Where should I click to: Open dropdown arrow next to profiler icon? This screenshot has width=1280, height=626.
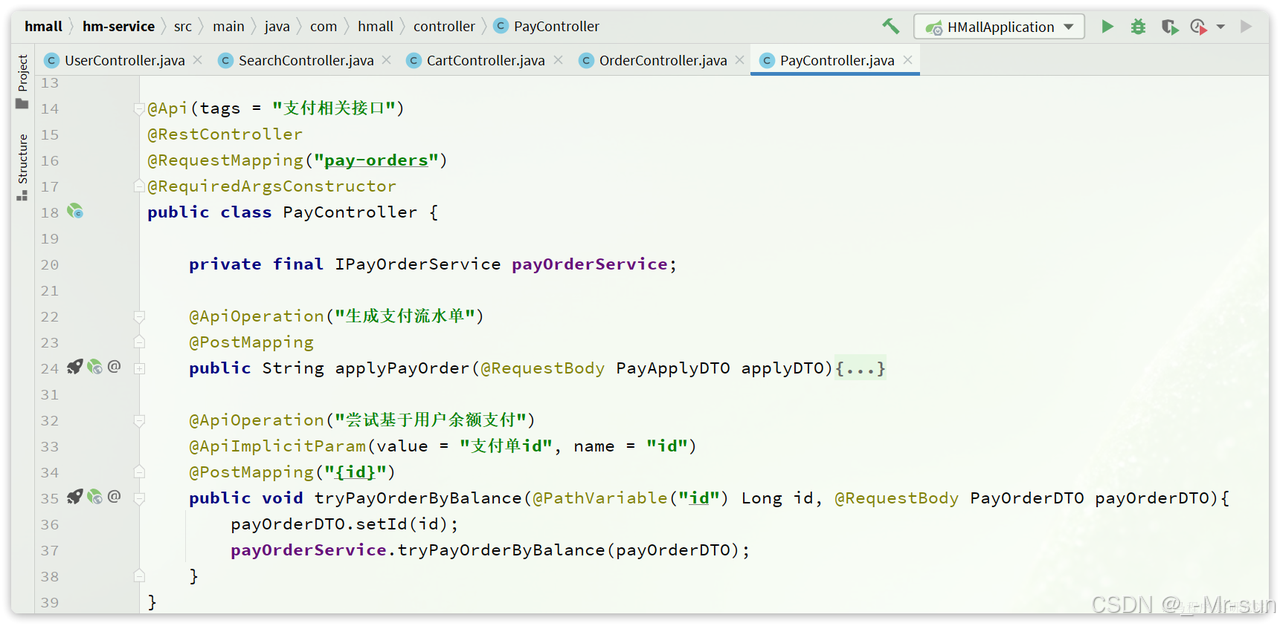tap(1221, 27)
